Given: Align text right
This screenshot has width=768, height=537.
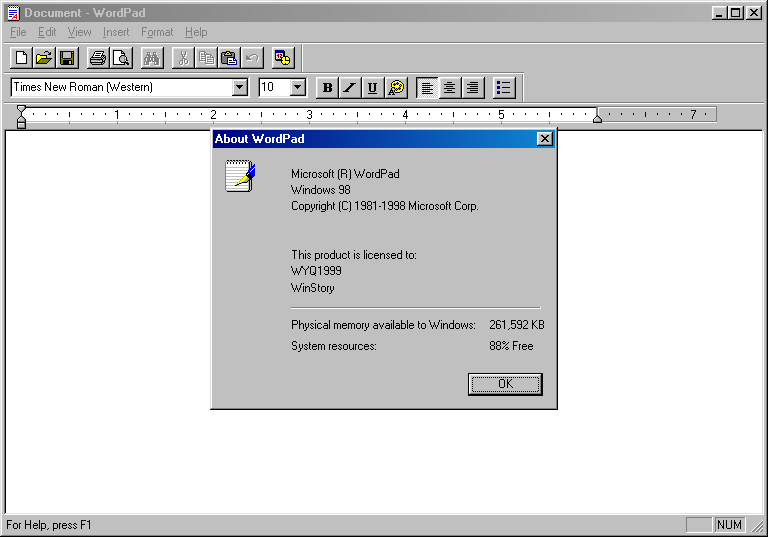Looking at the screenshot, I should point(473,88).
